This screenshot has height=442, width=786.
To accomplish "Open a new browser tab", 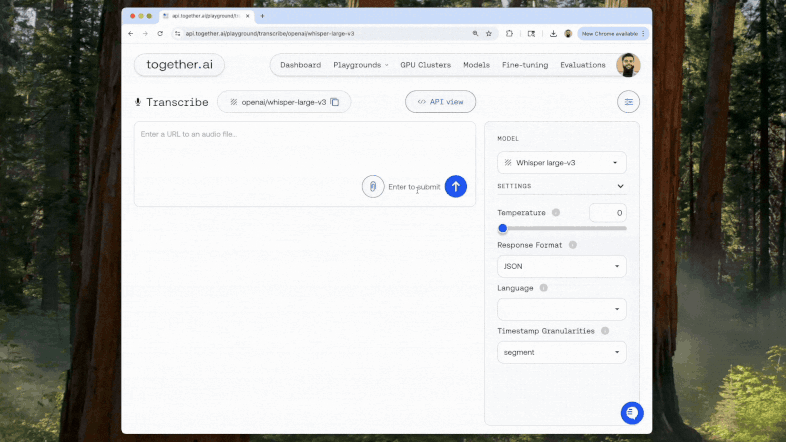I will (262, 16).
